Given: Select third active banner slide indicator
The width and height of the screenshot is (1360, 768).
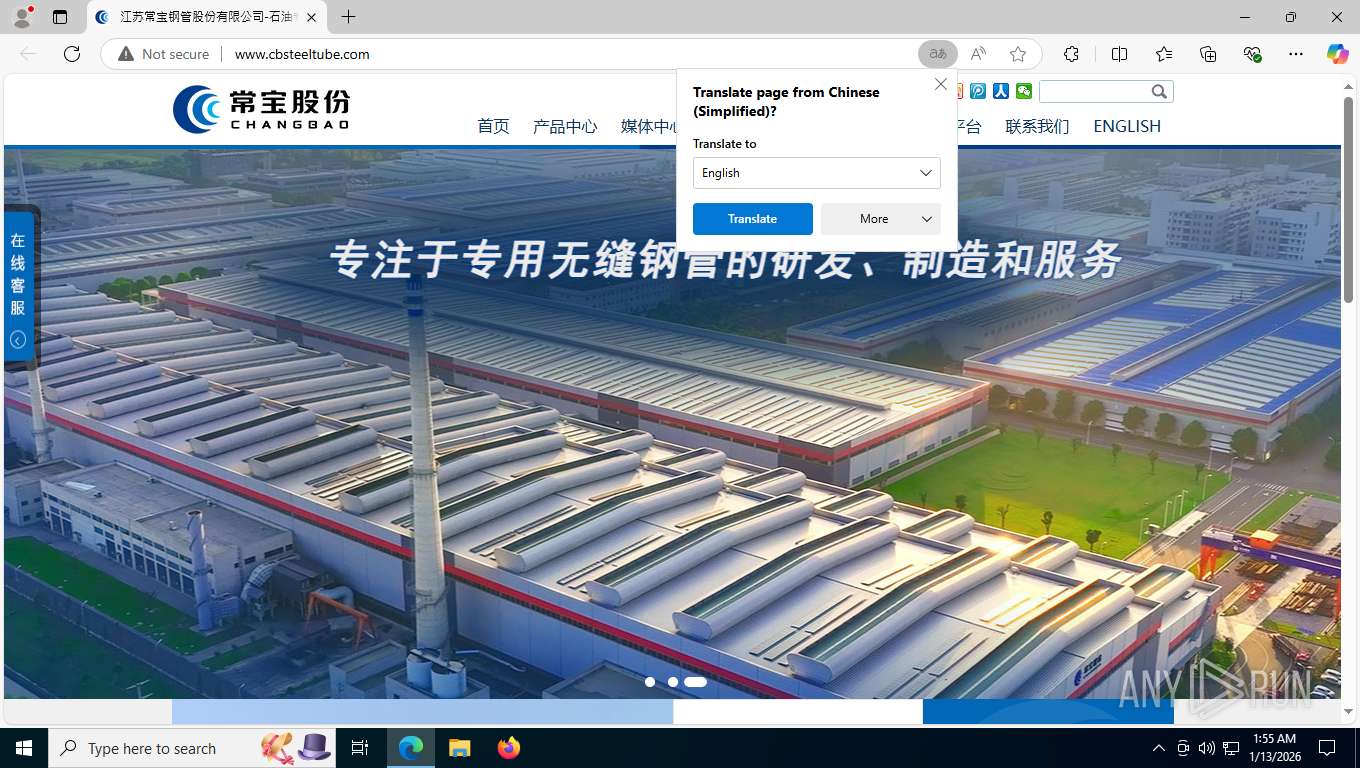Looking at the screenshot, I should click(x=696, y=682).
